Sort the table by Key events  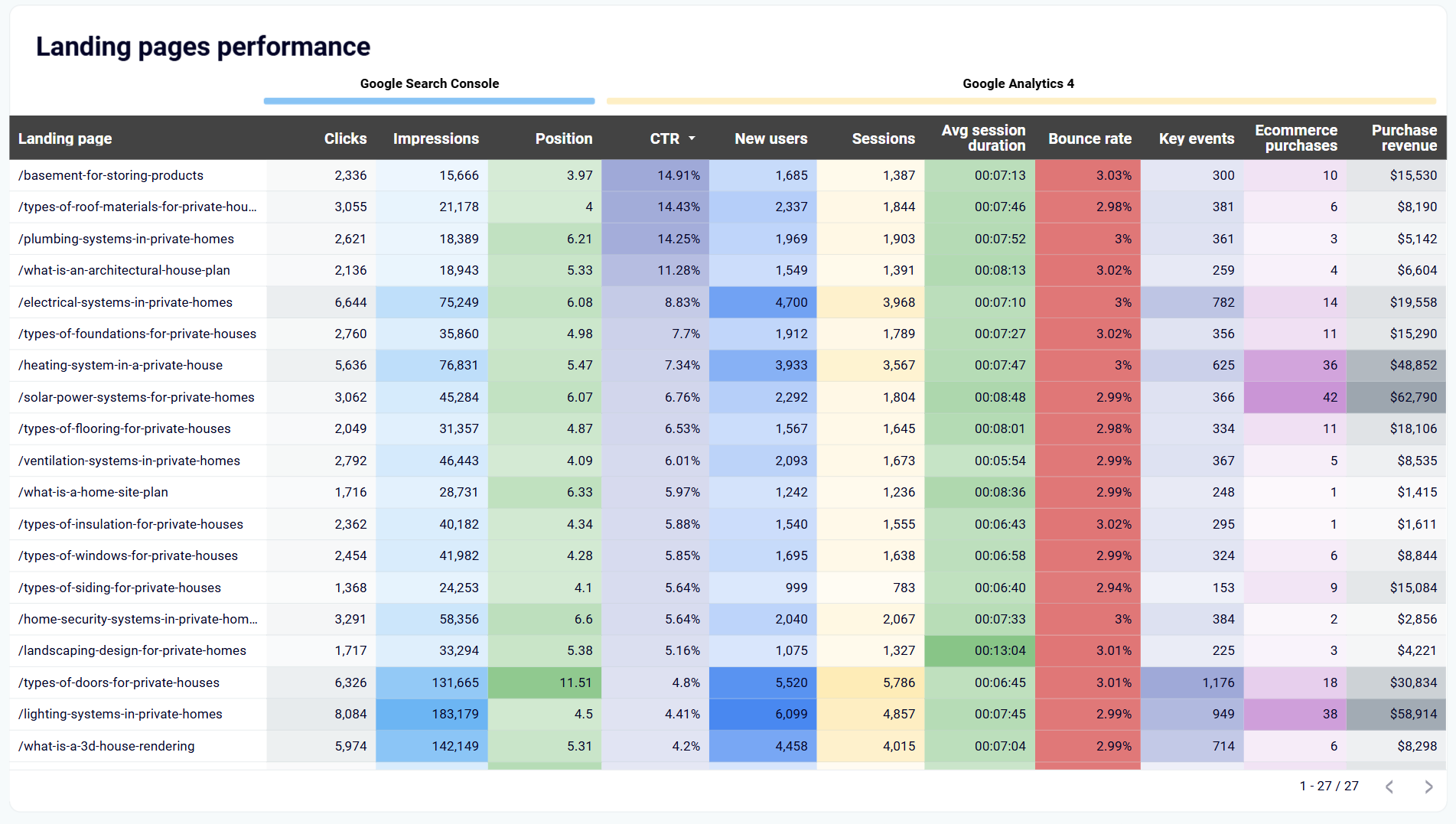click(x=1196, y=138)
